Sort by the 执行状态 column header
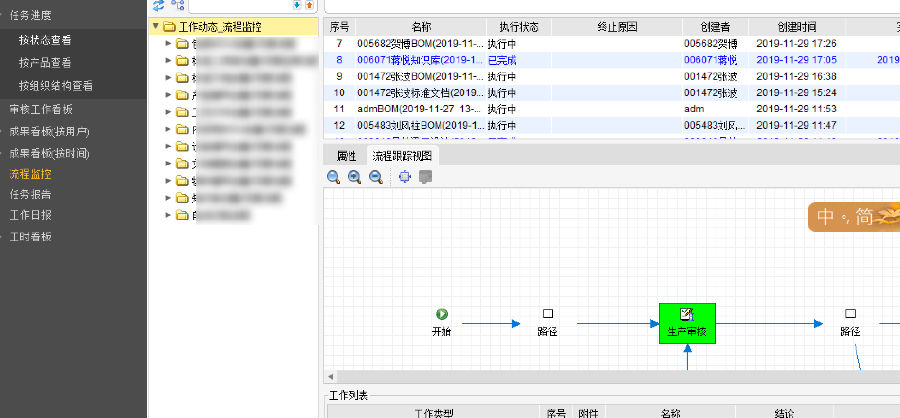Viewport: 900px width, 418px height. click(x=518, y=27)
